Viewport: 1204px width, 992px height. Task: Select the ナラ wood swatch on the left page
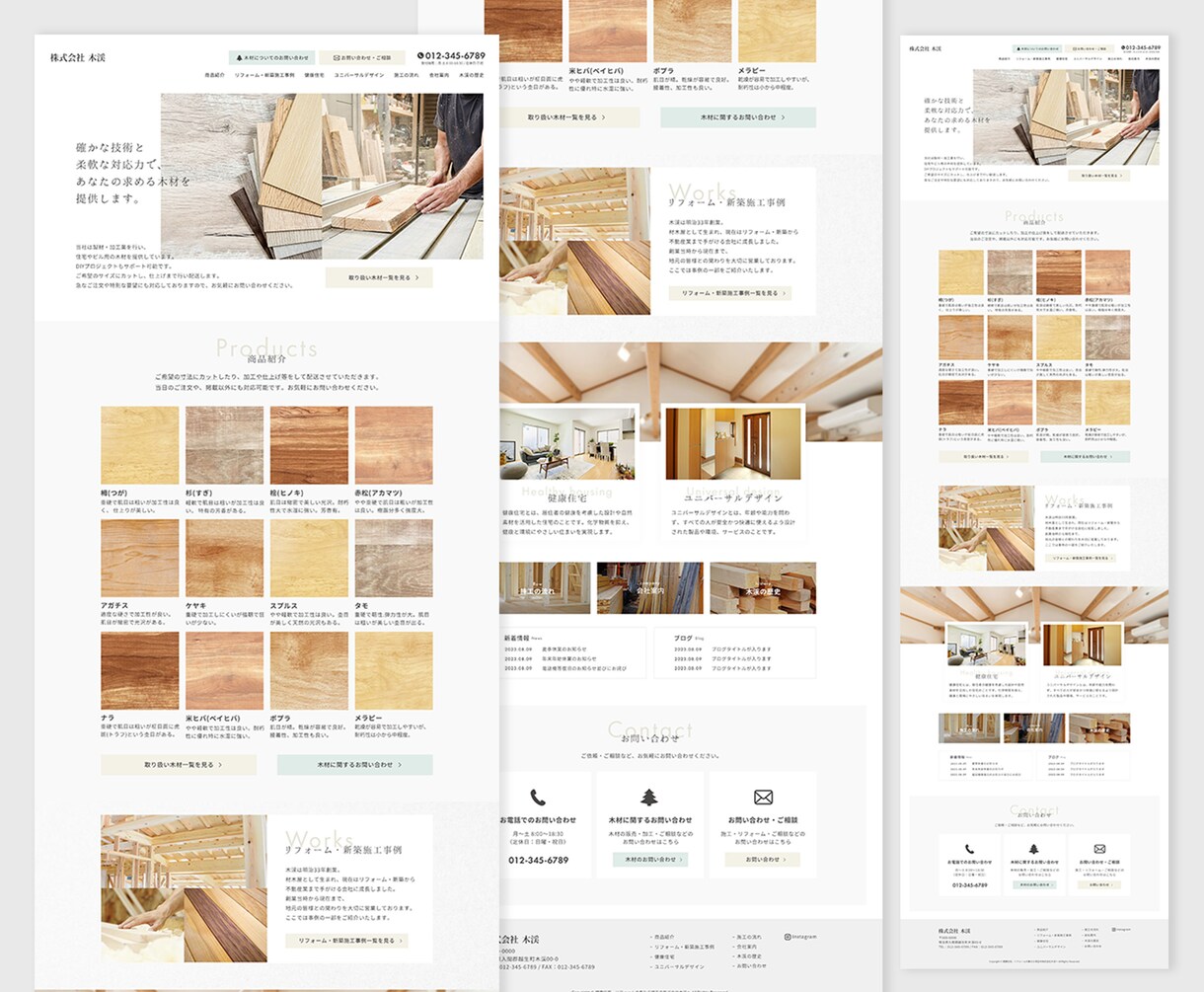140,671
